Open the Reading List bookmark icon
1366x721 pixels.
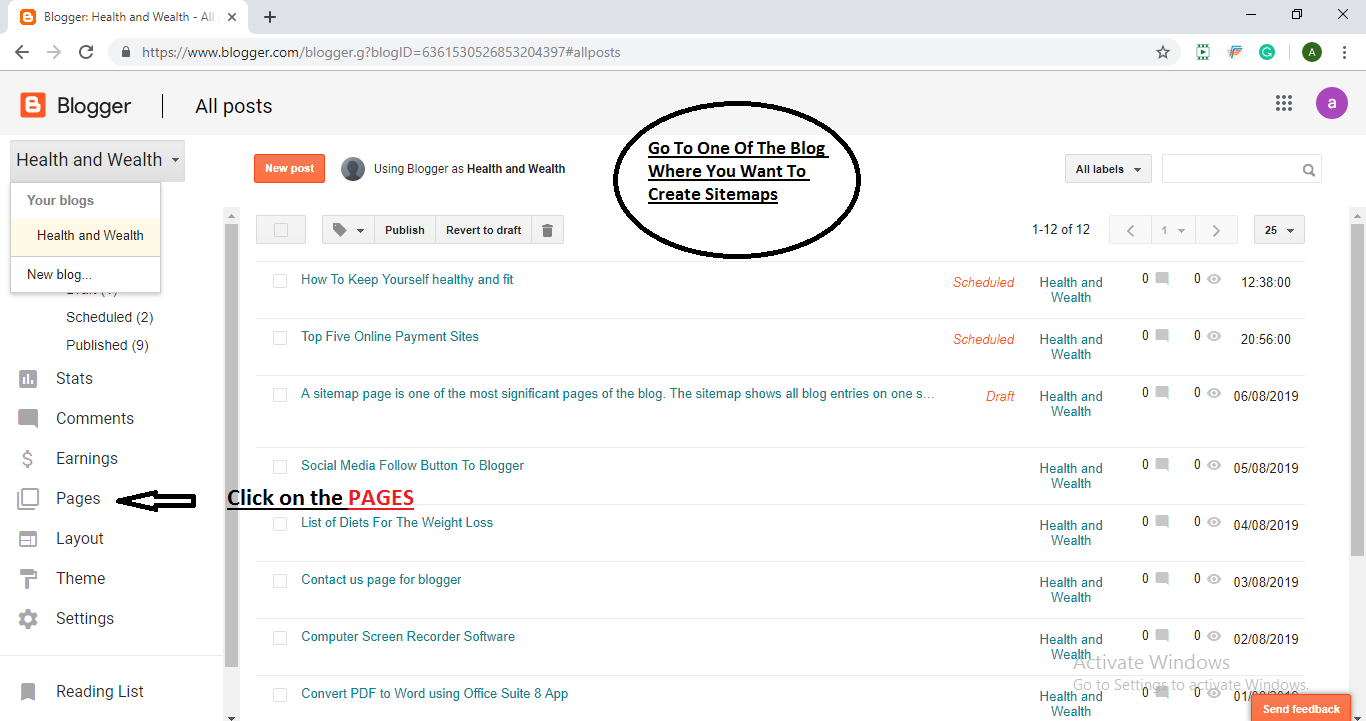pyautogui.click(x=29, y=691)
